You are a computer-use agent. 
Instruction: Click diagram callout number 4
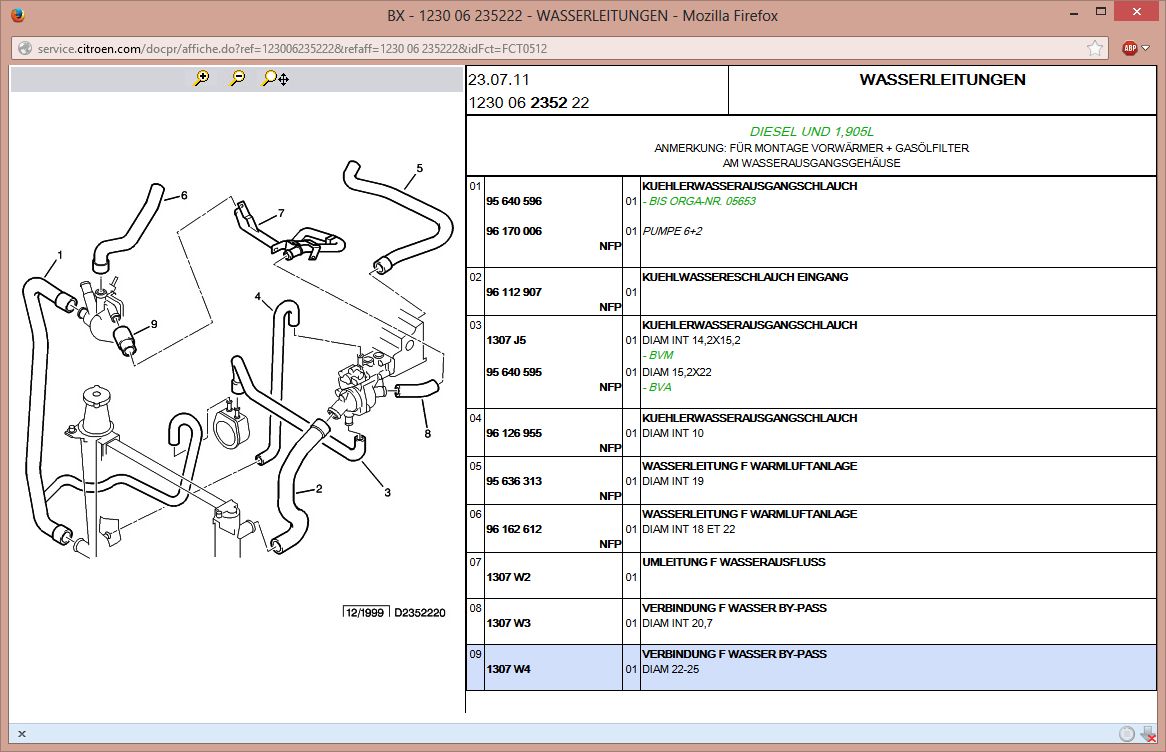pyautogui.click(x=258, y=296)
